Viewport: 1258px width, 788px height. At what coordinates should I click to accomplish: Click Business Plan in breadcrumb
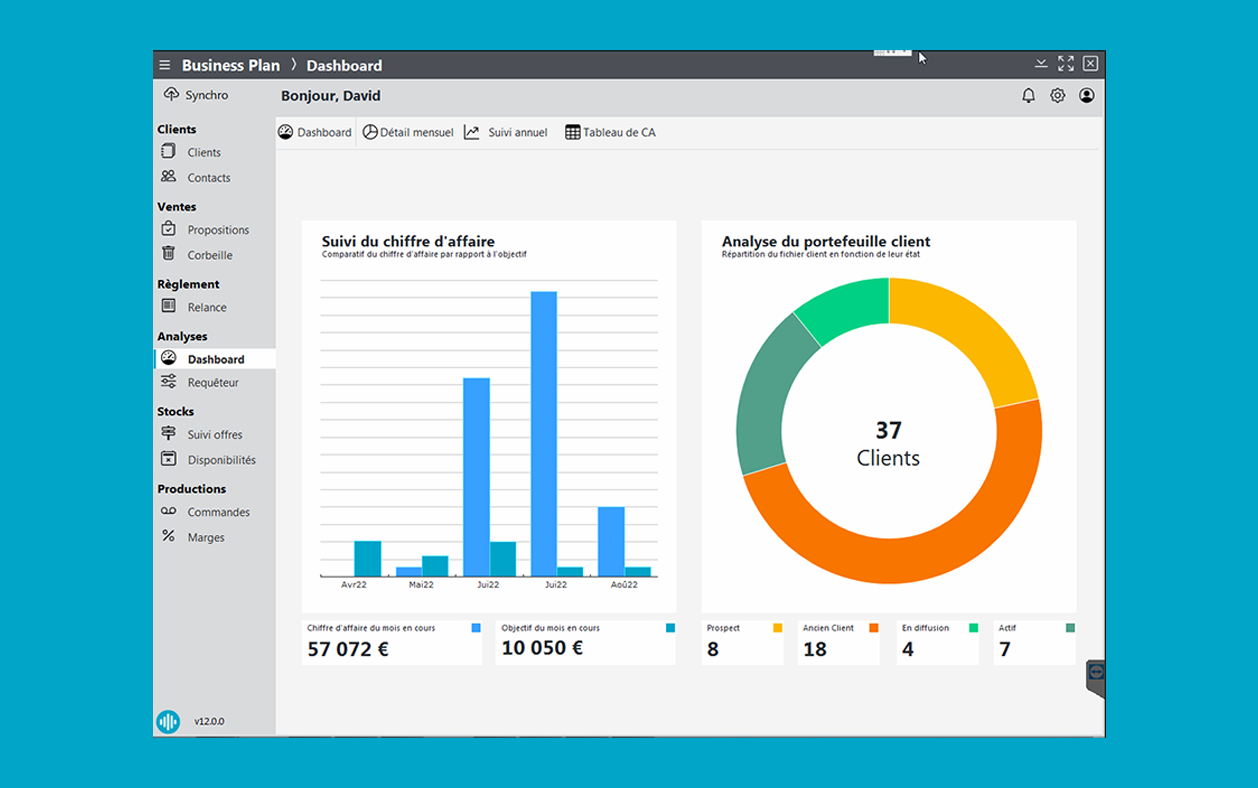231,65
